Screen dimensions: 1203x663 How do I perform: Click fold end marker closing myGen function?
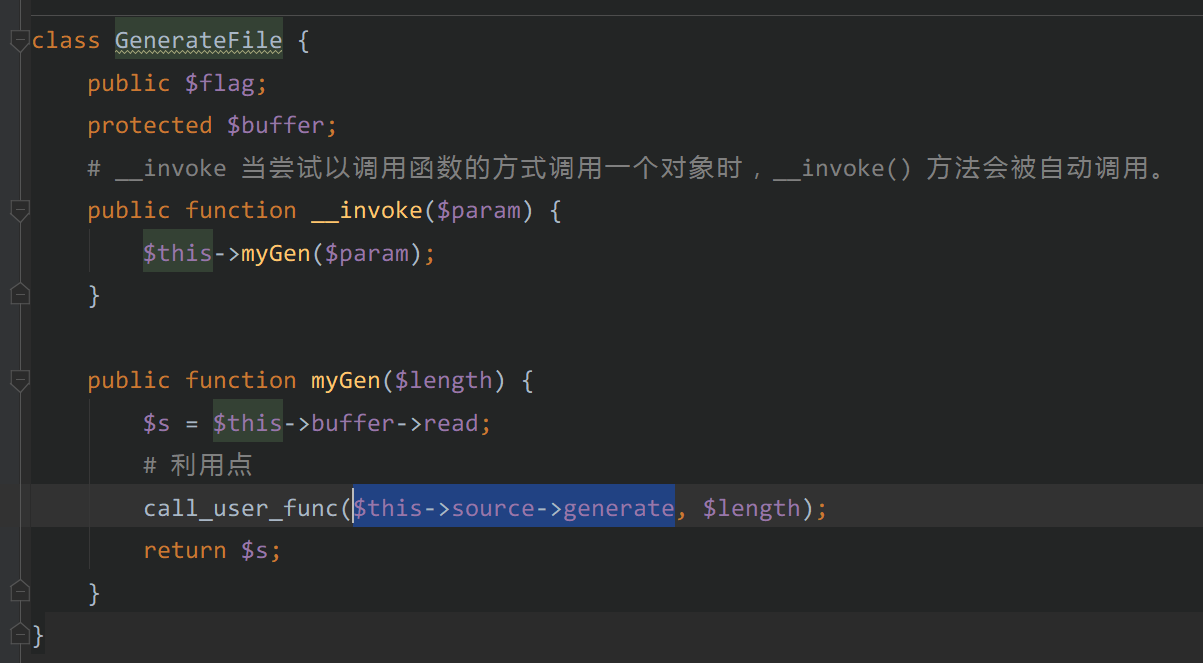click(x=19, y=592)
